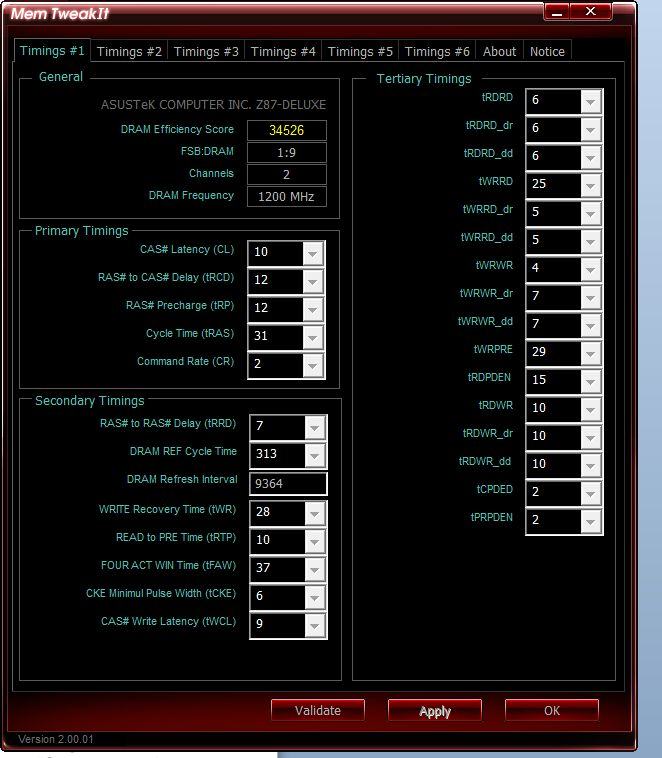Expand the tRDPDEN dropdown
Image resolution: width=662 pixels, height=758 pixels.
pos(590,382)
